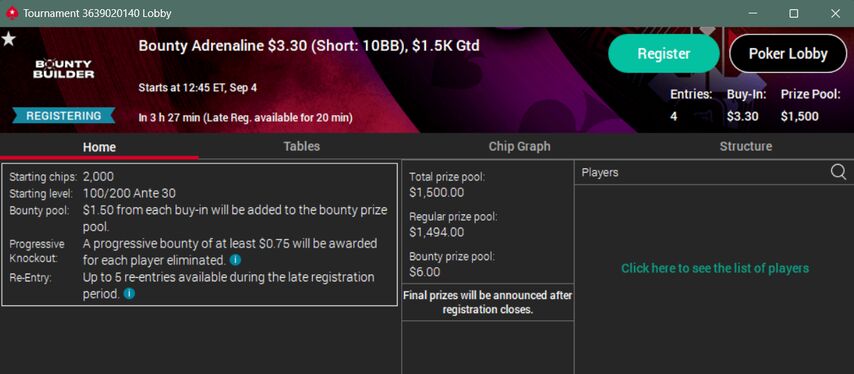Click the PokerStars spade logo in title bar
Viewport: 854px width, 374px height.
[11, 13]
